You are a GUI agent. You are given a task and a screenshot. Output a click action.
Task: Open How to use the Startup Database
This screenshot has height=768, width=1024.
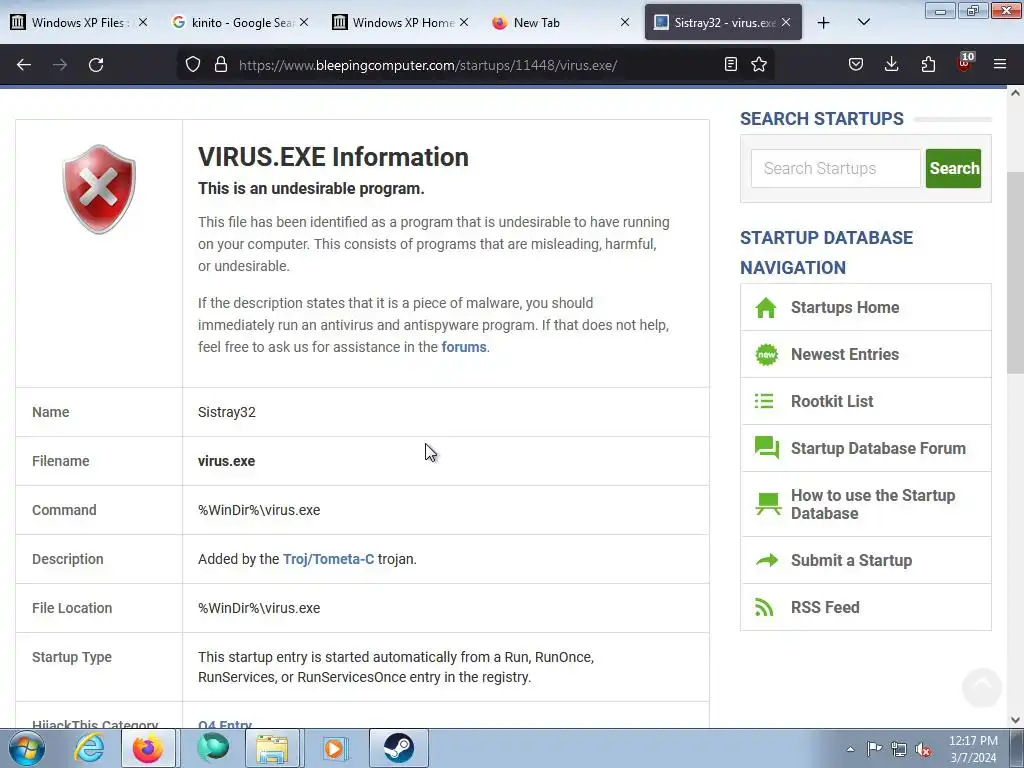872,504
